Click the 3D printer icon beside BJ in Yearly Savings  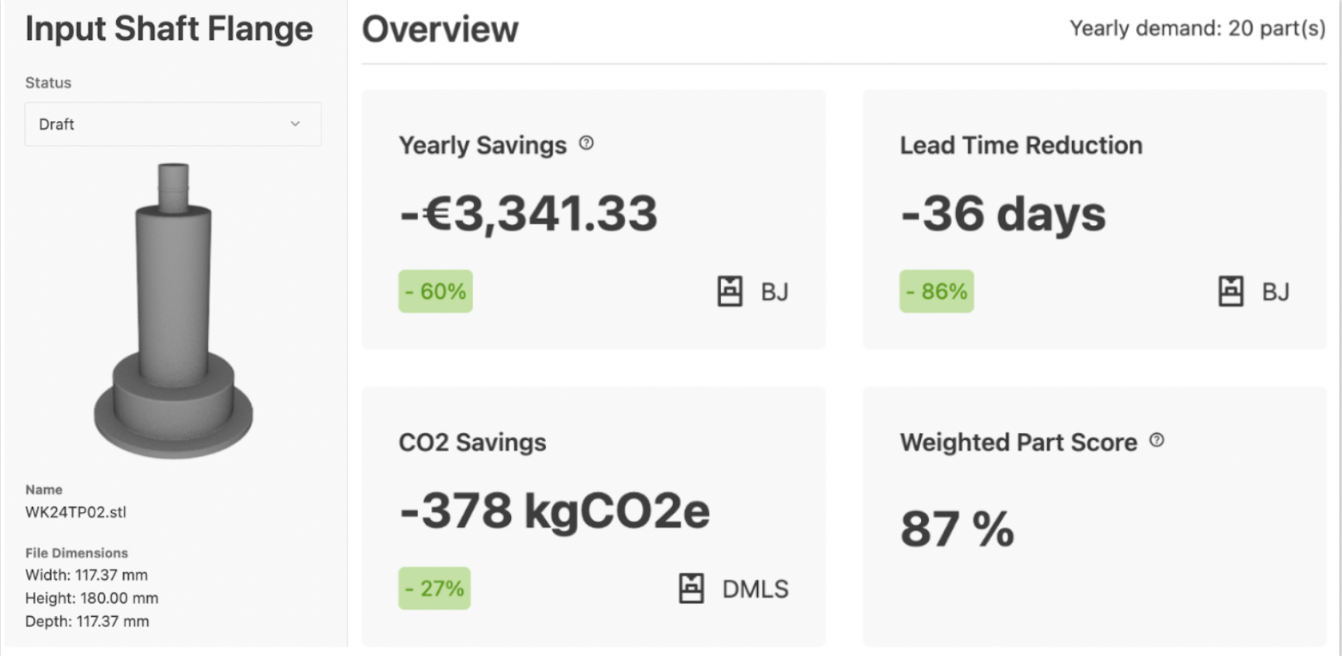click(x=731, y=291)
